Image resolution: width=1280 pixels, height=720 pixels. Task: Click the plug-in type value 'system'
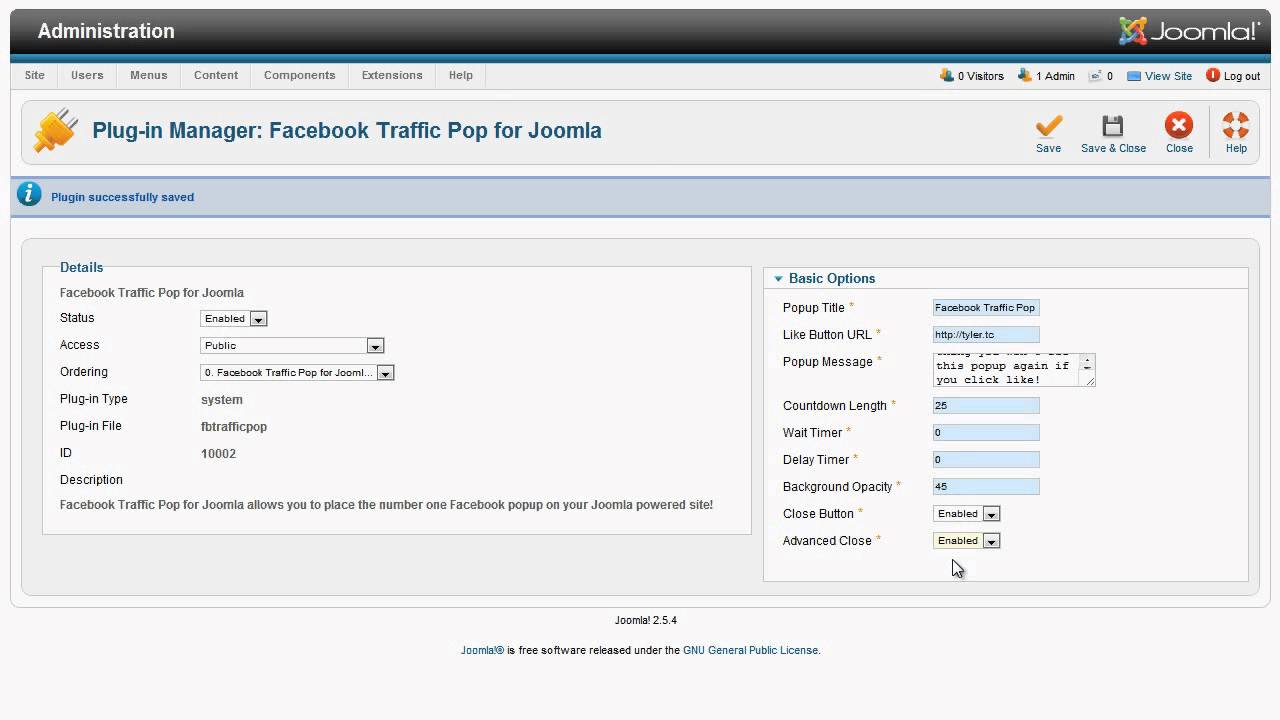(x=222, y=399)
